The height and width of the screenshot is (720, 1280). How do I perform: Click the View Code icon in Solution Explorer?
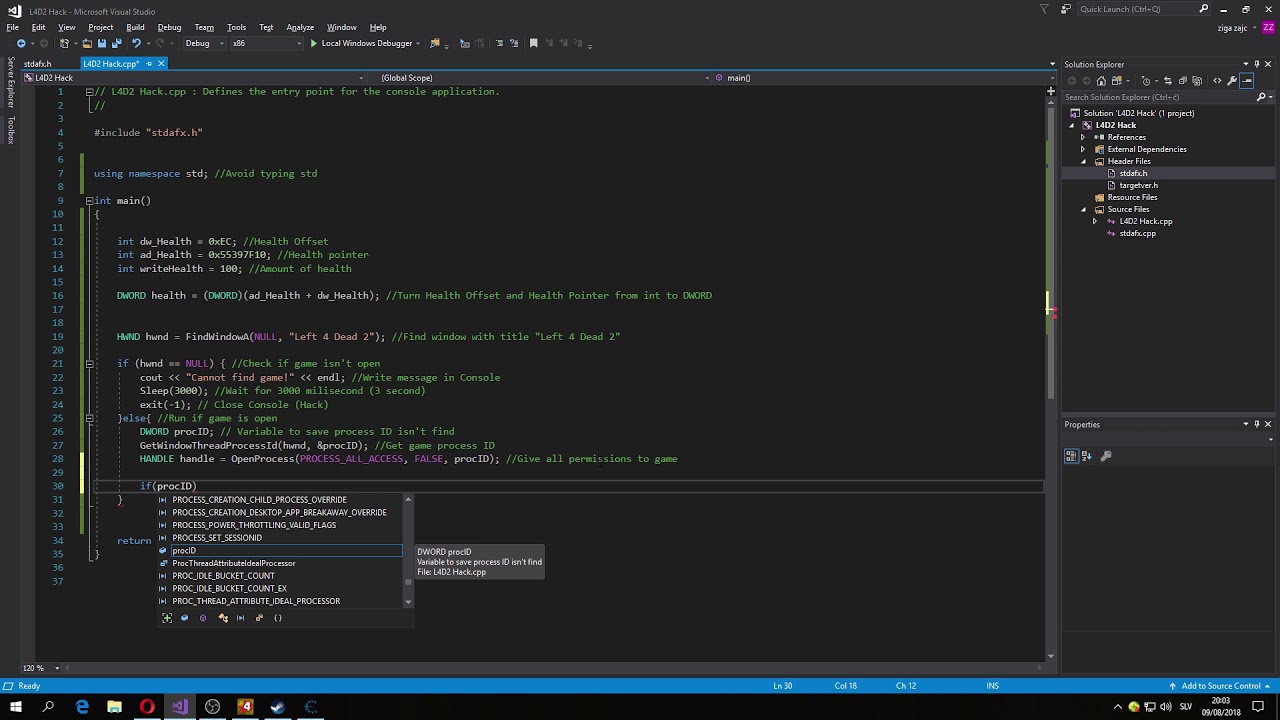[1217, 81]
